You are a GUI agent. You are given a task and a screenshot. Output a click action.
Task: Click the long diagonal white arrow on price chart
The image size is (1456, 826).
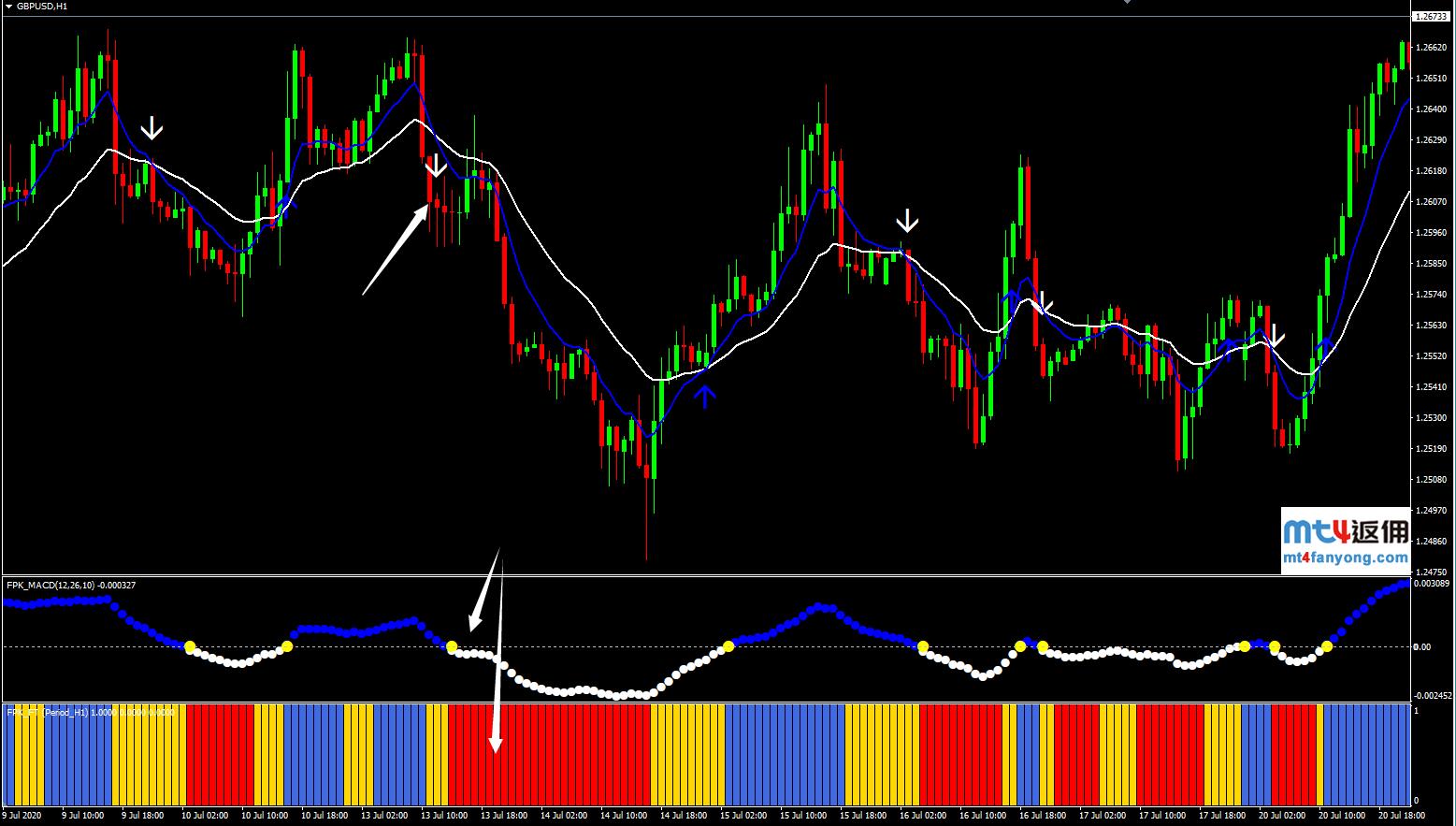395,250
